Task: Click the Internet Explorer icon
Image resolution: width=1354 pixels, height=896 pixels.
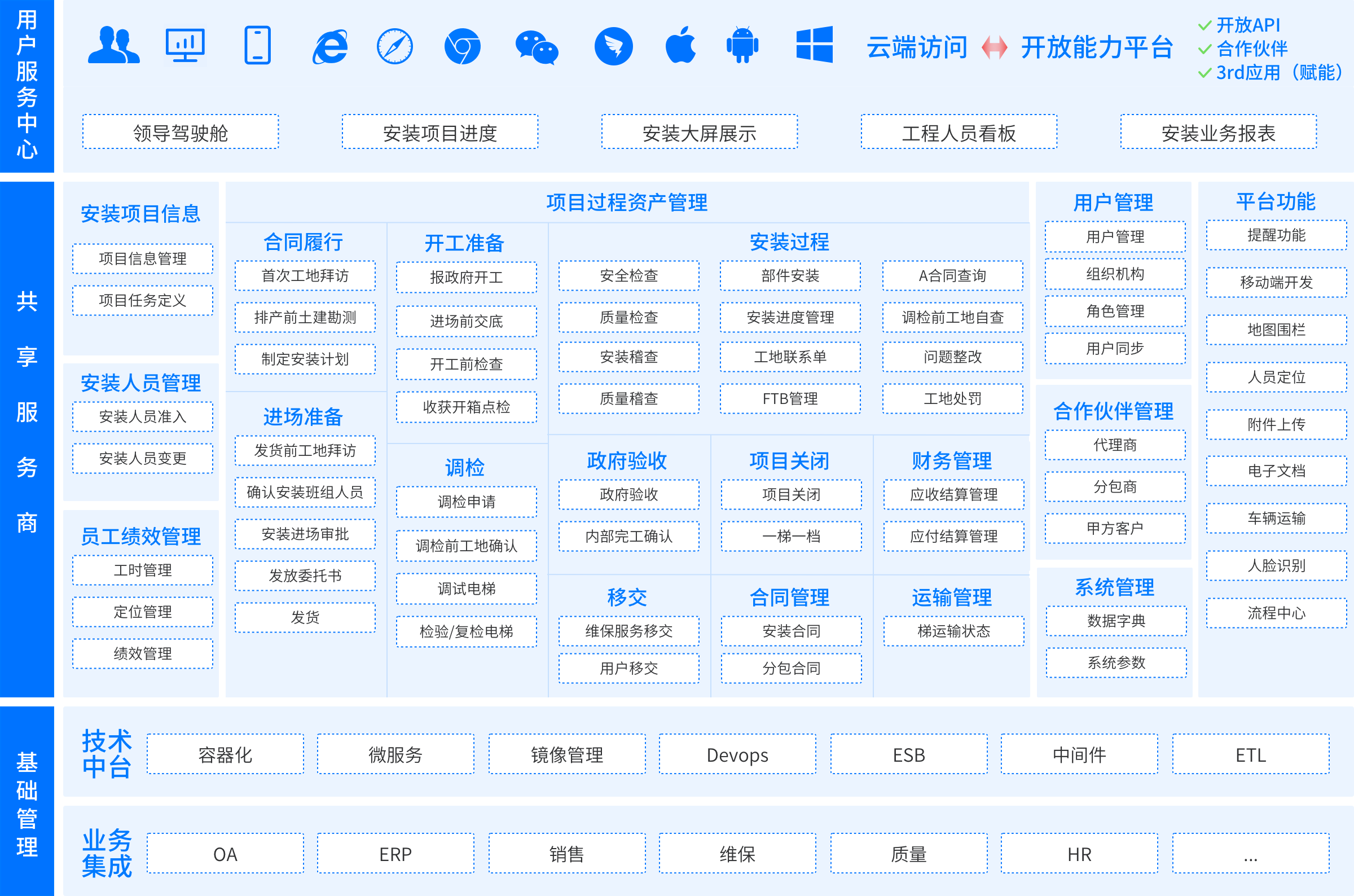Action: 330,46
